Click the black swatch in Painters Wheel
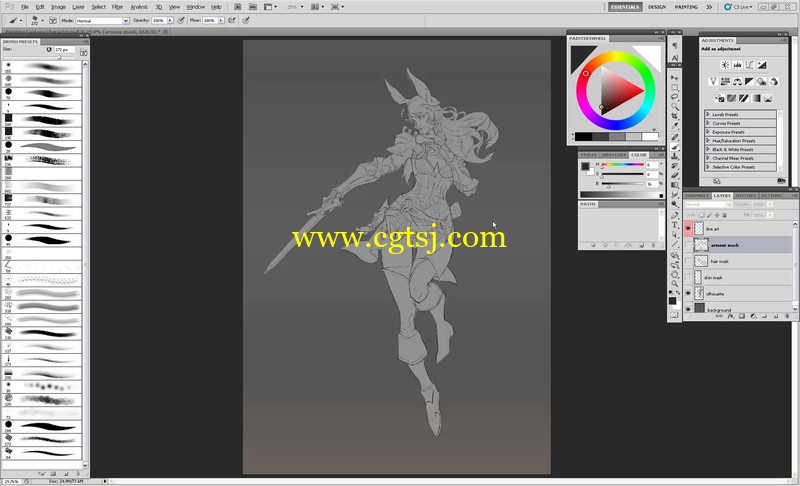Screen dimensions: 800x486 [583, 136]
